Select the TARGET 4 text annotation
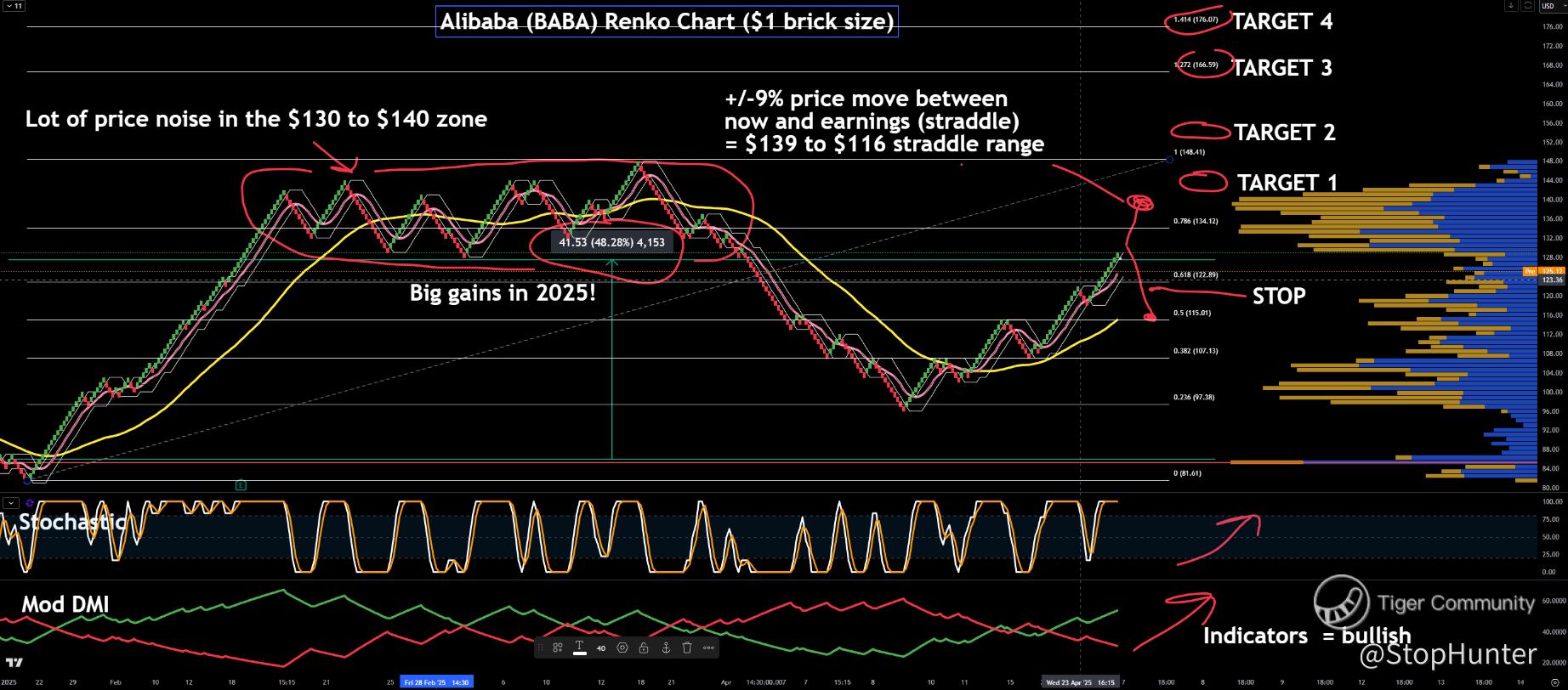The height and width of the screenshot is (690, 1568). 1282,22
